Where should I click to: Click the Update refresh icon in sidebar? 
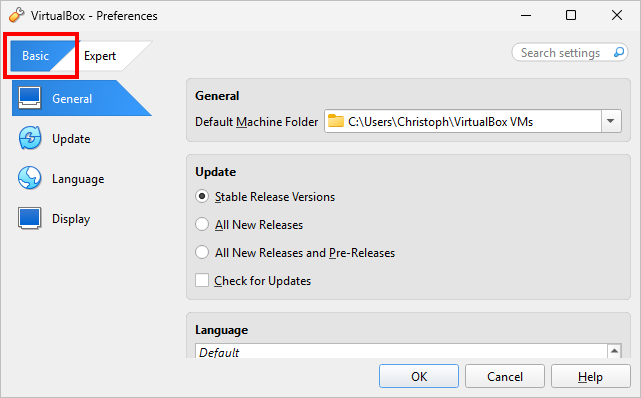pyautogui.click(x=29, y=138)
